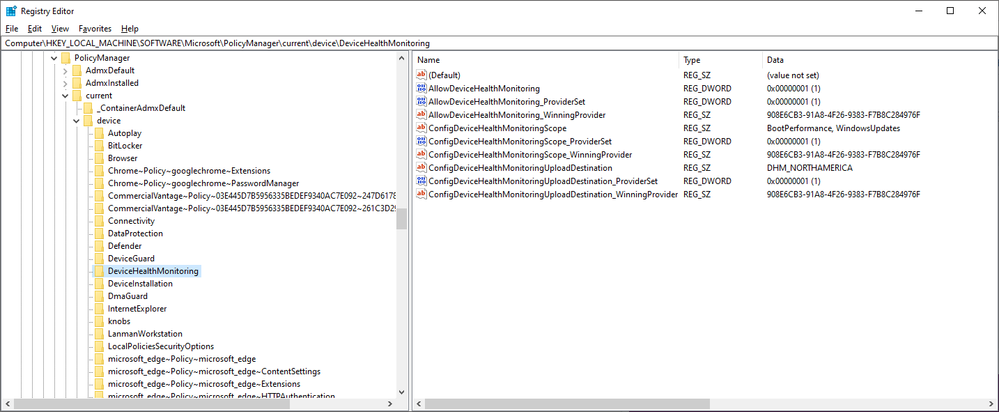Click the tree pane scroll down arrow
Viewport: 999px width, 412px height.
401,392
